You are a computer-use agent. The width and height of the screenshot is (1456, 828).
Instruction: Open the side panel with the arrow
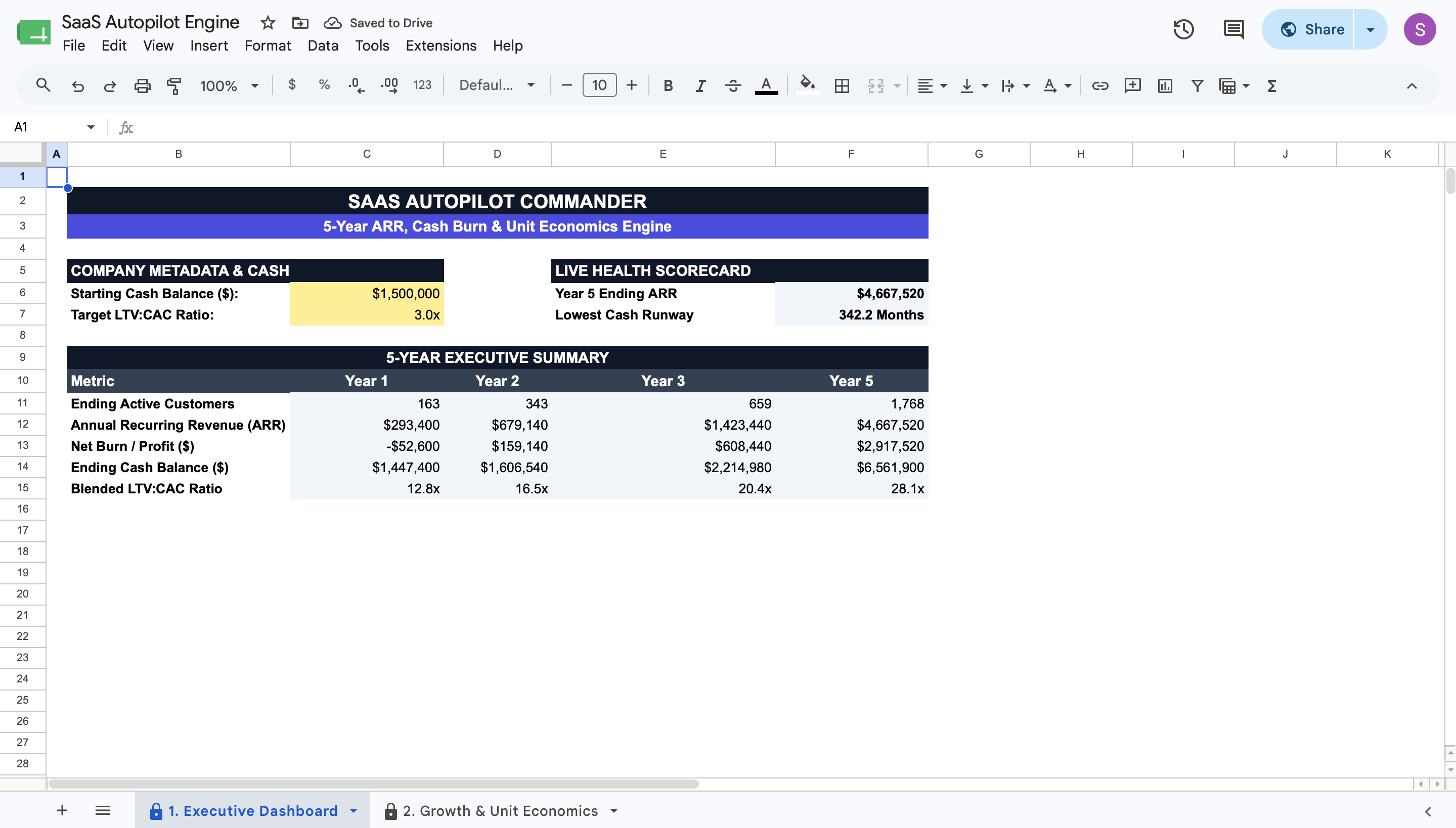click(x=1428, y=811)
